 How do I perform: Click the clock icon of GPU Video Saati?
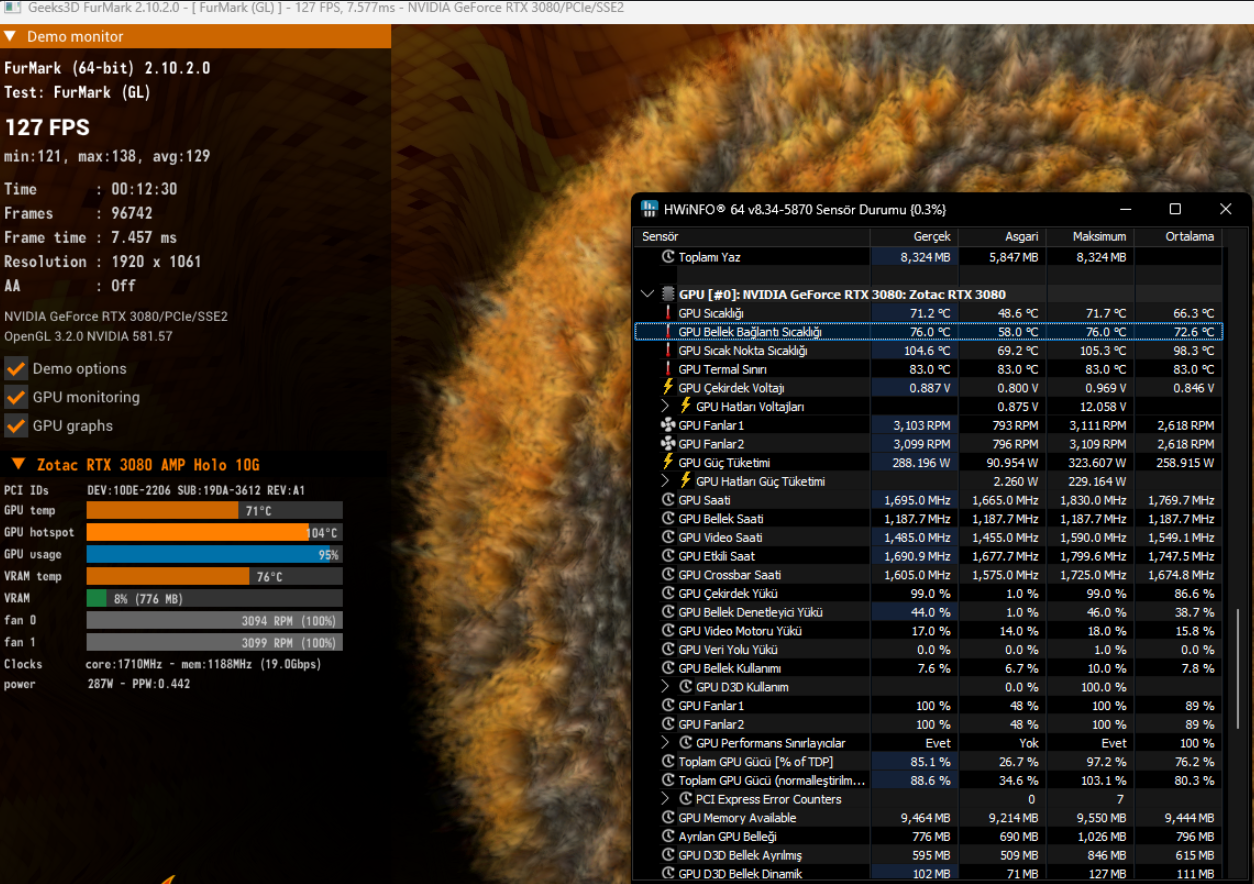click(x=668, y=537)
